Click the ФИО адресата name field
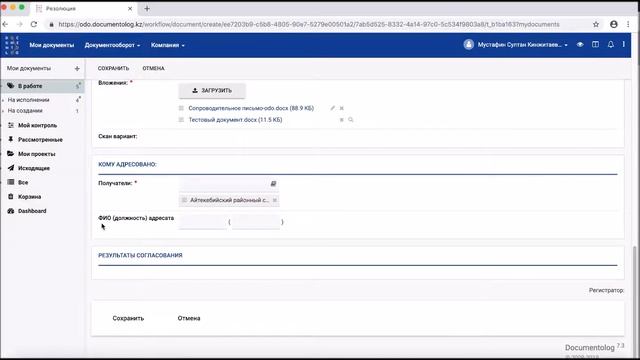Image resolution: width=640 pixels, height=360 pixels. pyautogui.click(x=202, y=222)
